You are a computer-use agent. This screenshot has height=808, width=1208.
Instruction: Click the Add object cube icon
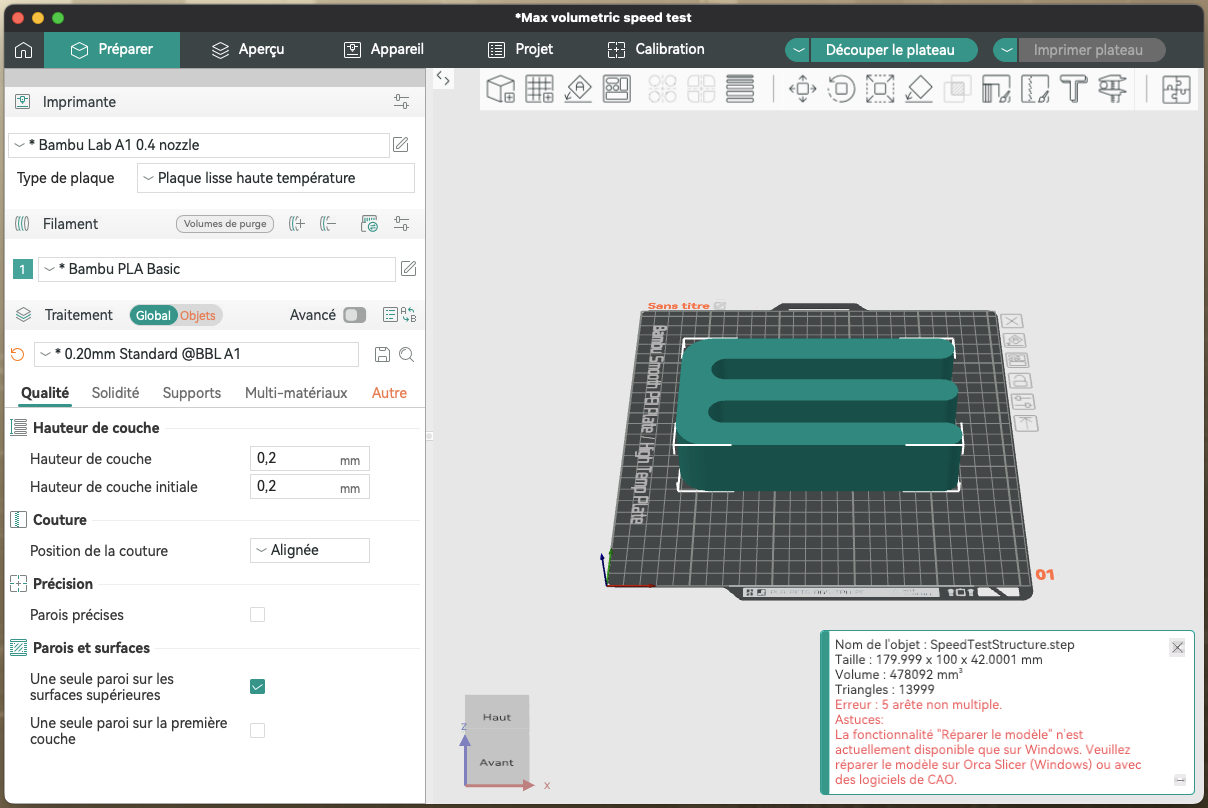[x=500, y=89]
